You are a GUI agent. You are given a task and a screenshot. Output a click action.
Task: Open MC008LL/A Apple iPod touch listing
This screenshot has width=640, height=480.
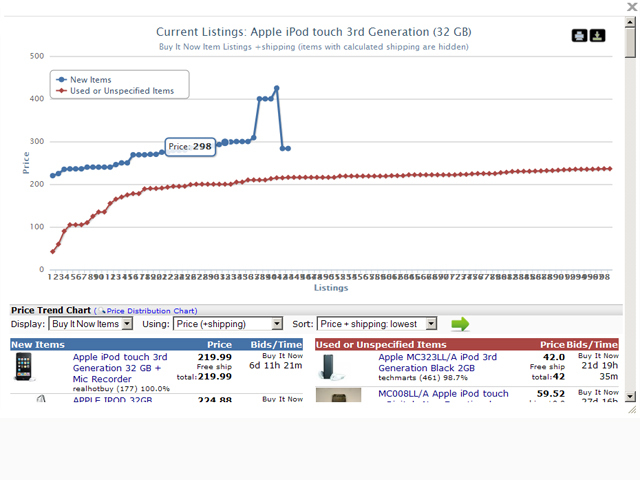(x=443, y=393)
